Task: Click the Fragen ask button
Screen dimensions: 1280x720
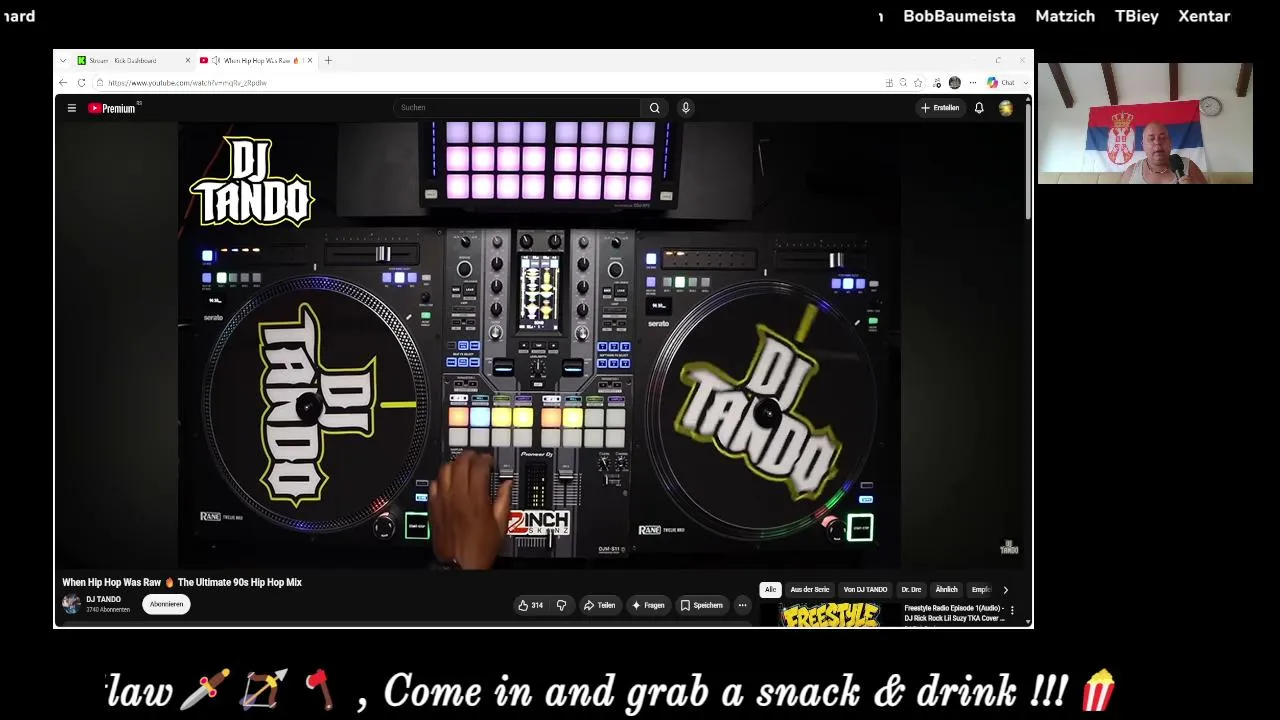Action: tap(648, 605)
